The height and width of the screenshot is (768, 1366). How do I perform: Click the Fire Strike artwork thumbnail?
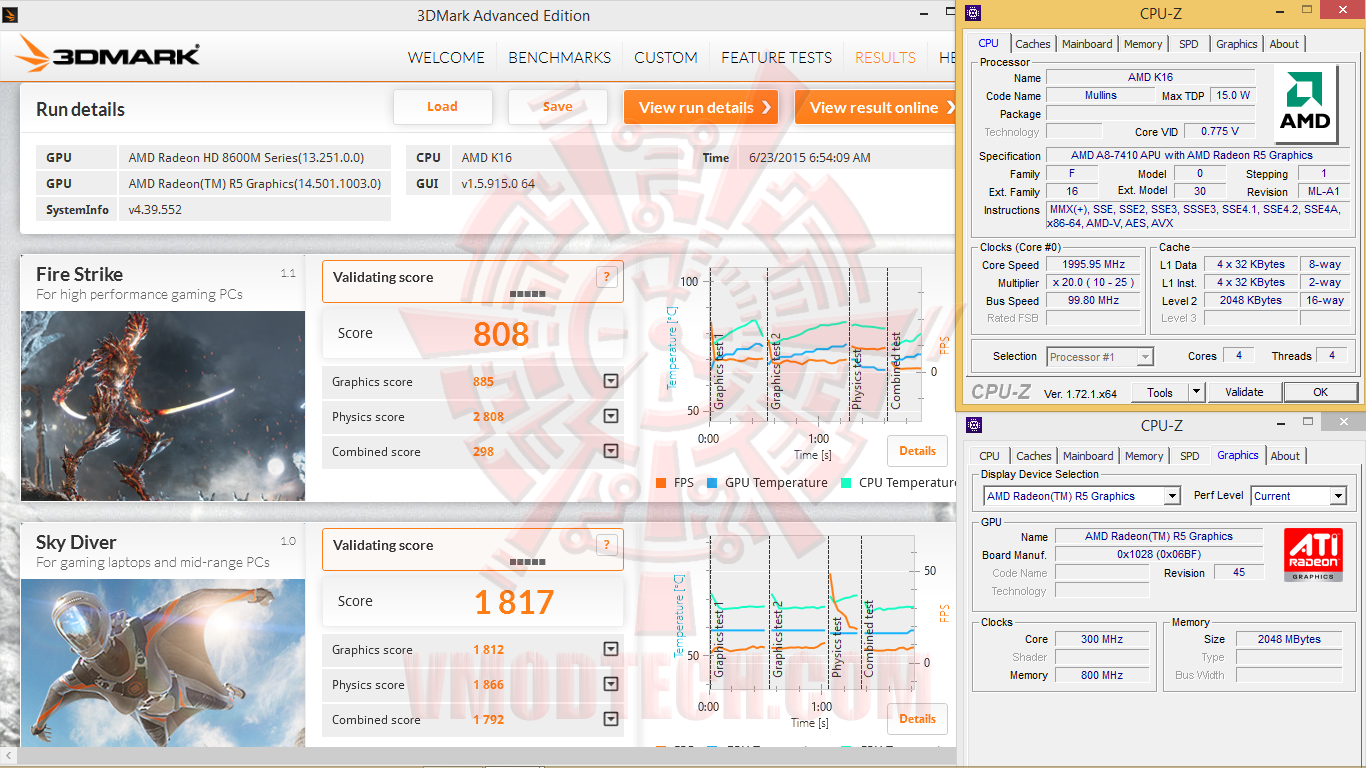pos(163,405)
